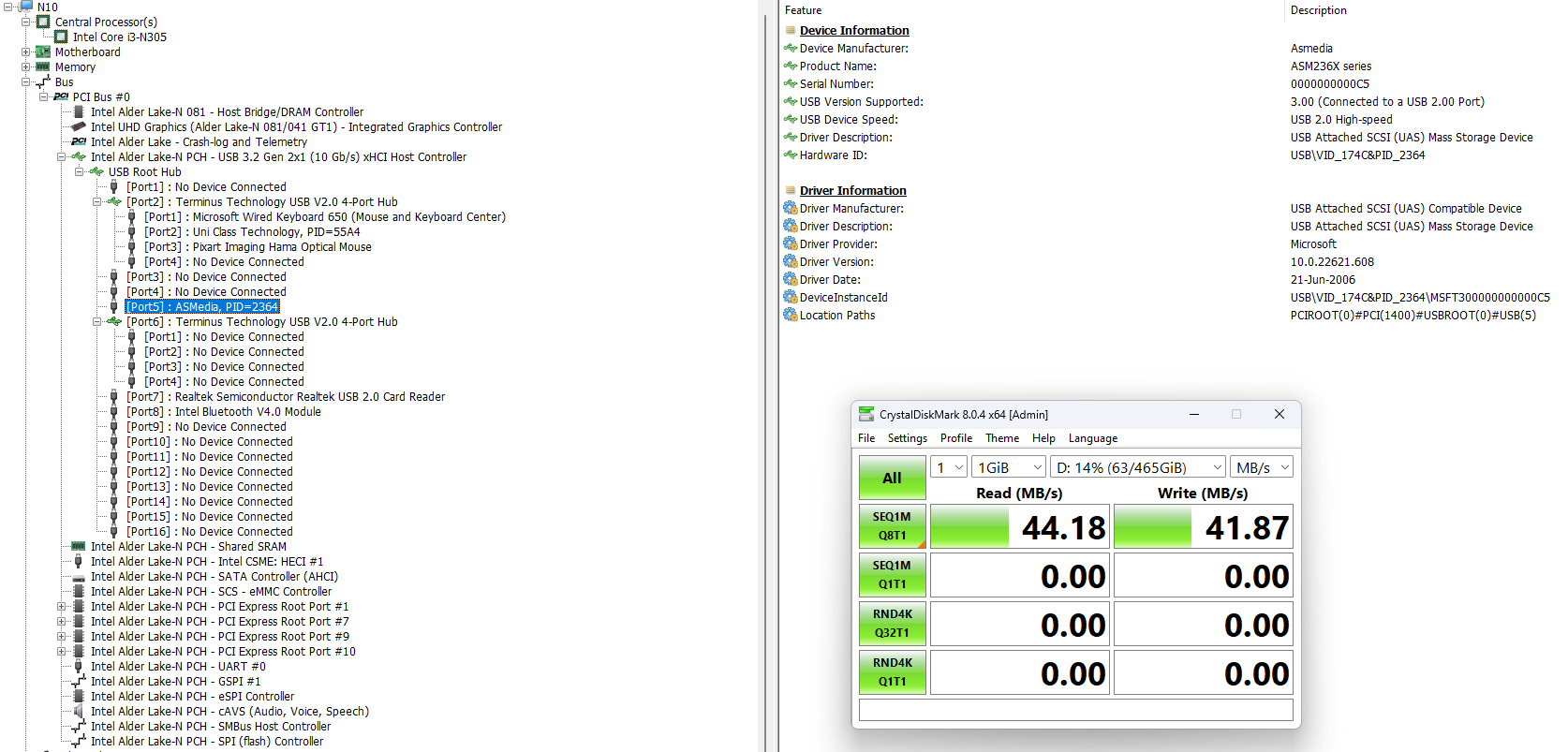The image size is (1568, 752).
Task: Collapse the PCI Bus #0 node
Action: tap(44, 97)
